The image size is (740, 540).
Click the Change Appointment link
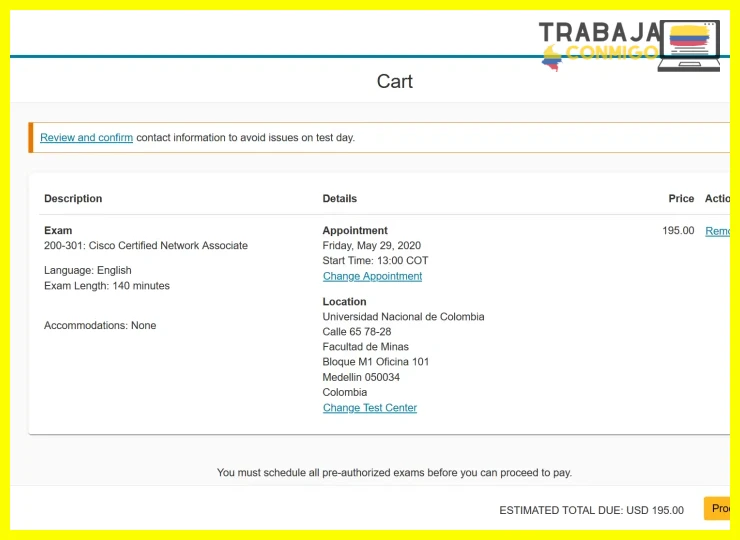point(372,276)
